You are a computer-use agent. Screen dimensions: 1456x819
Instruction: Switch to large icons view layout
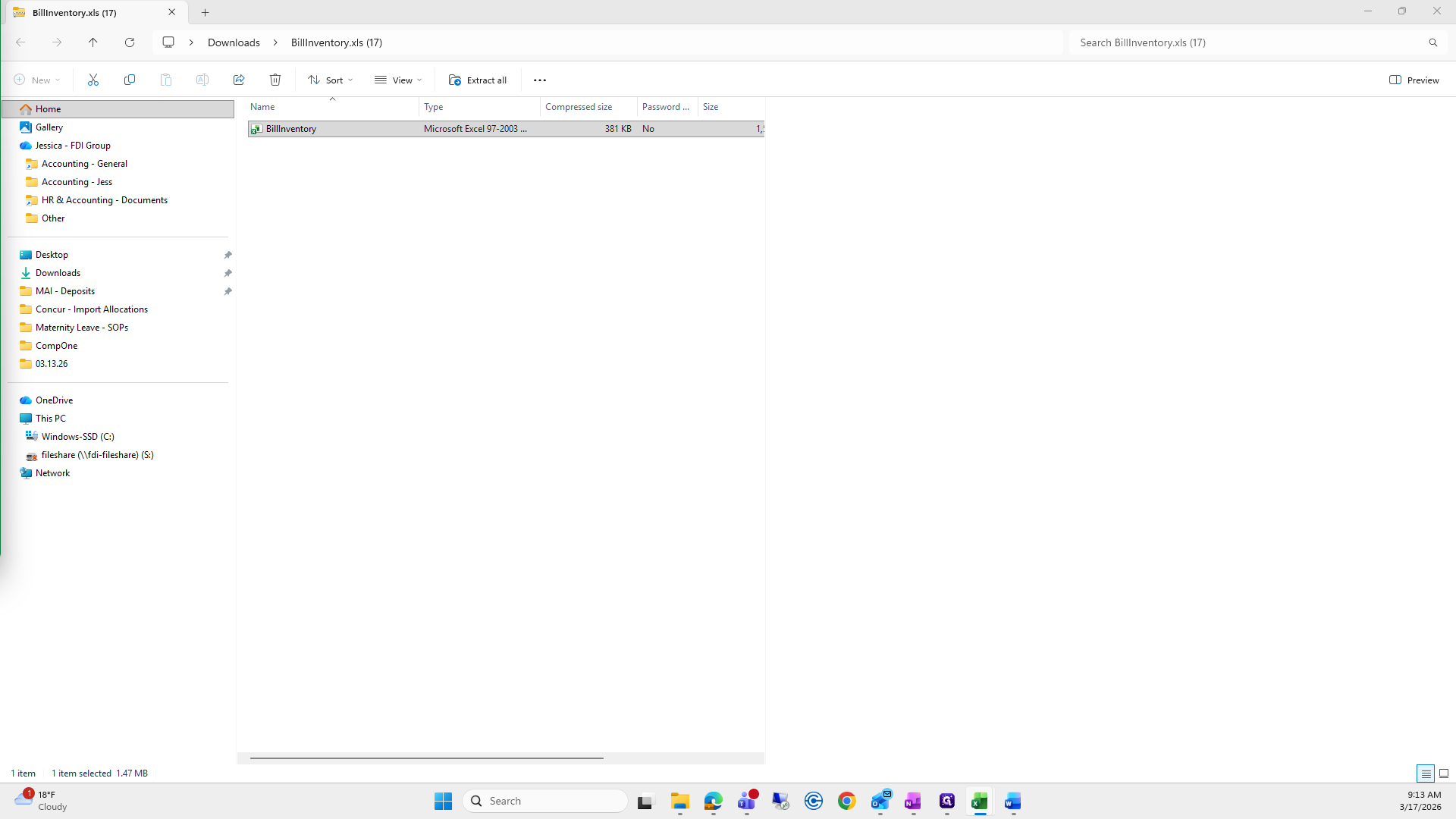tap(1444, 773)
